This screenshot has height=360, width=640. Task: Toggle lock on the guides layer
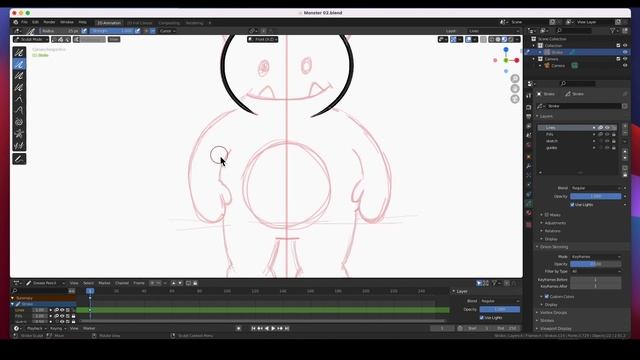pyautogui.click(x=614, y=147)
